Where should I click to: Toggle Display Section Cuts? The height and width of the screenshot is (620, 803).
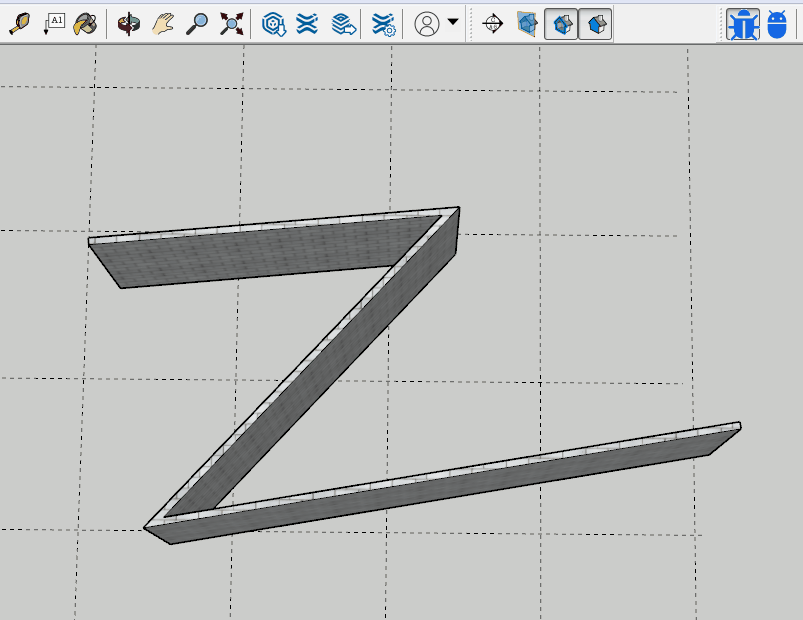click(x=562, y=24)
